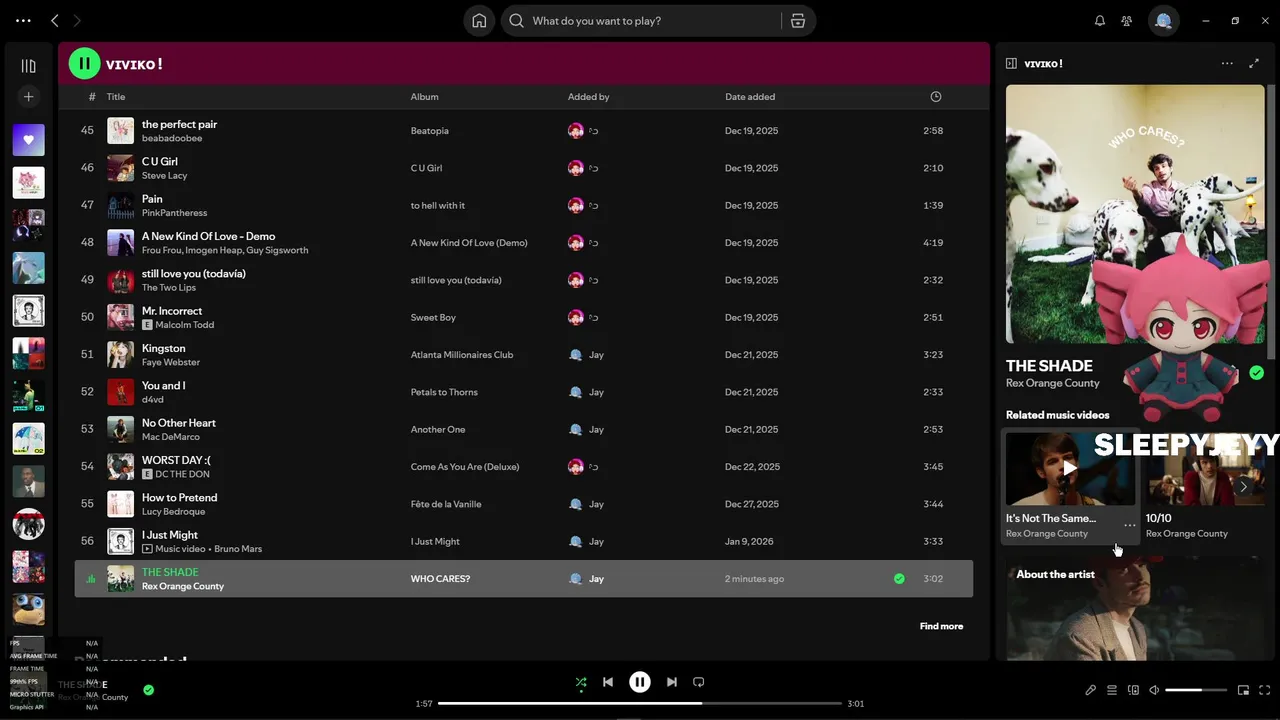The image size is (1280, 720).
Task: Open Liked Songs heart playlist
Action: coord(28,140)
